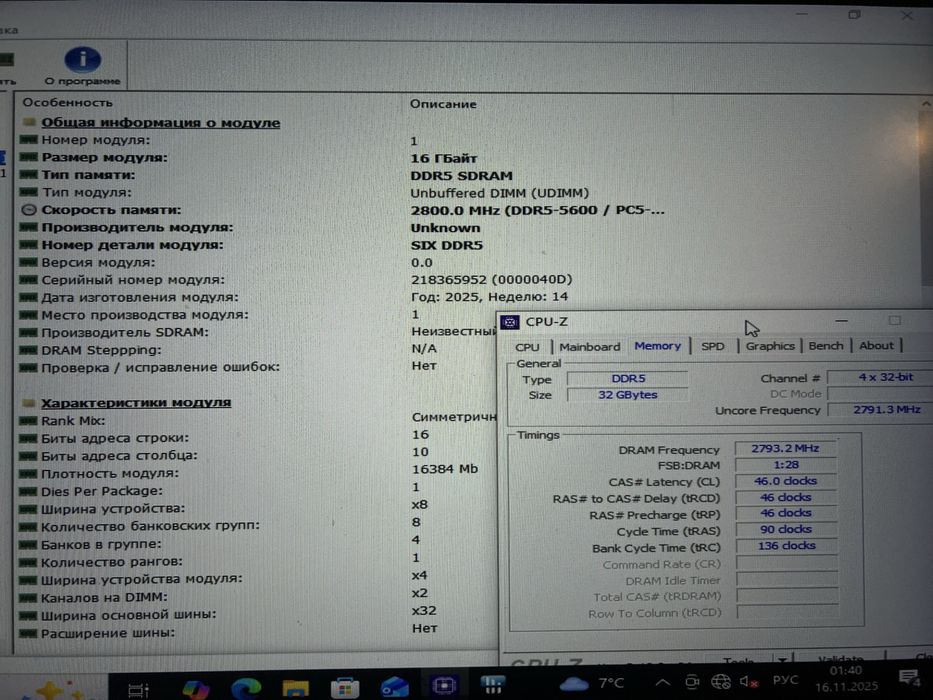Expand the system tray hidden icons chevron
Image resolution: width=933 pixels, height=700 pixels.
tap(662, 683)
